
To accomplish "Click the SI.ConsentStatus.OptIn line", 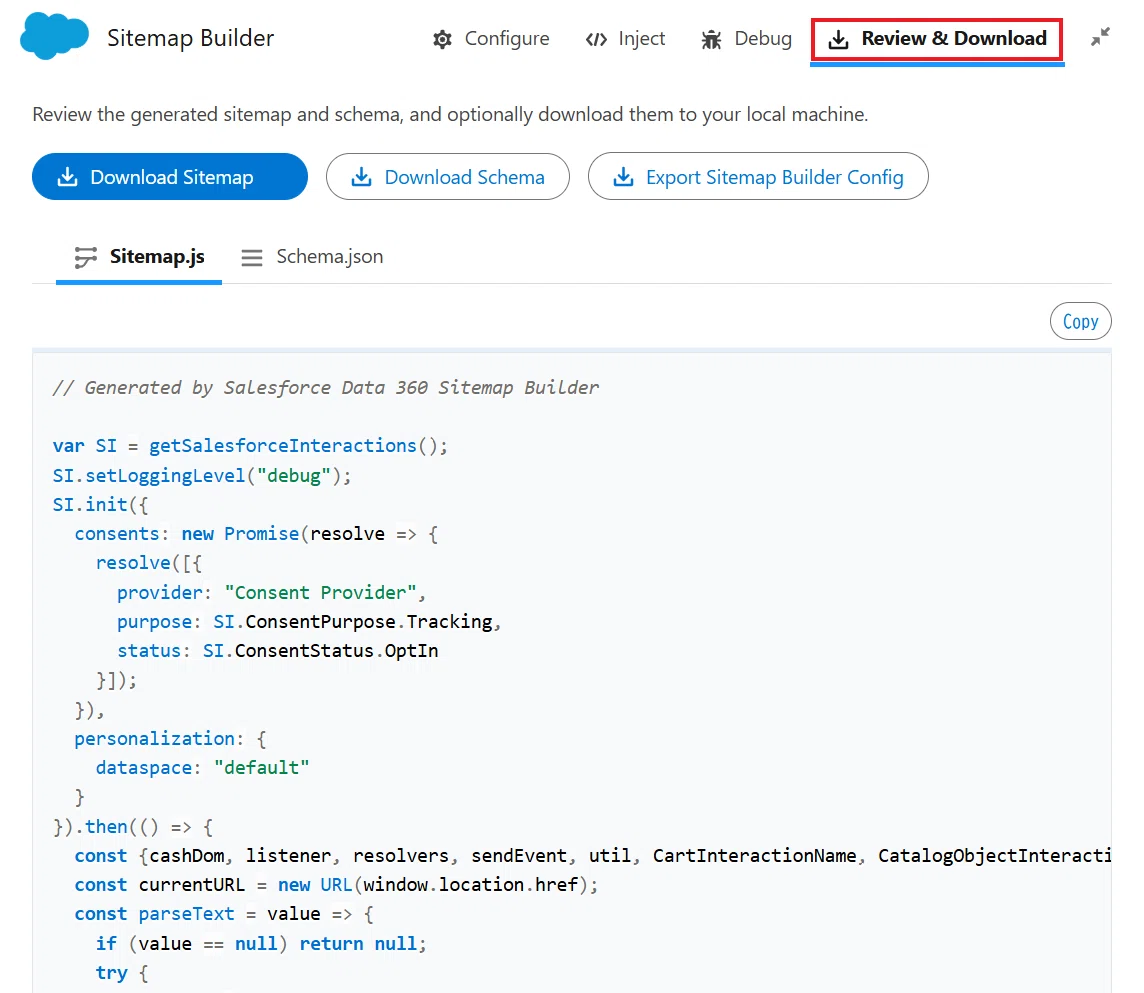I will tap(278, 651).
